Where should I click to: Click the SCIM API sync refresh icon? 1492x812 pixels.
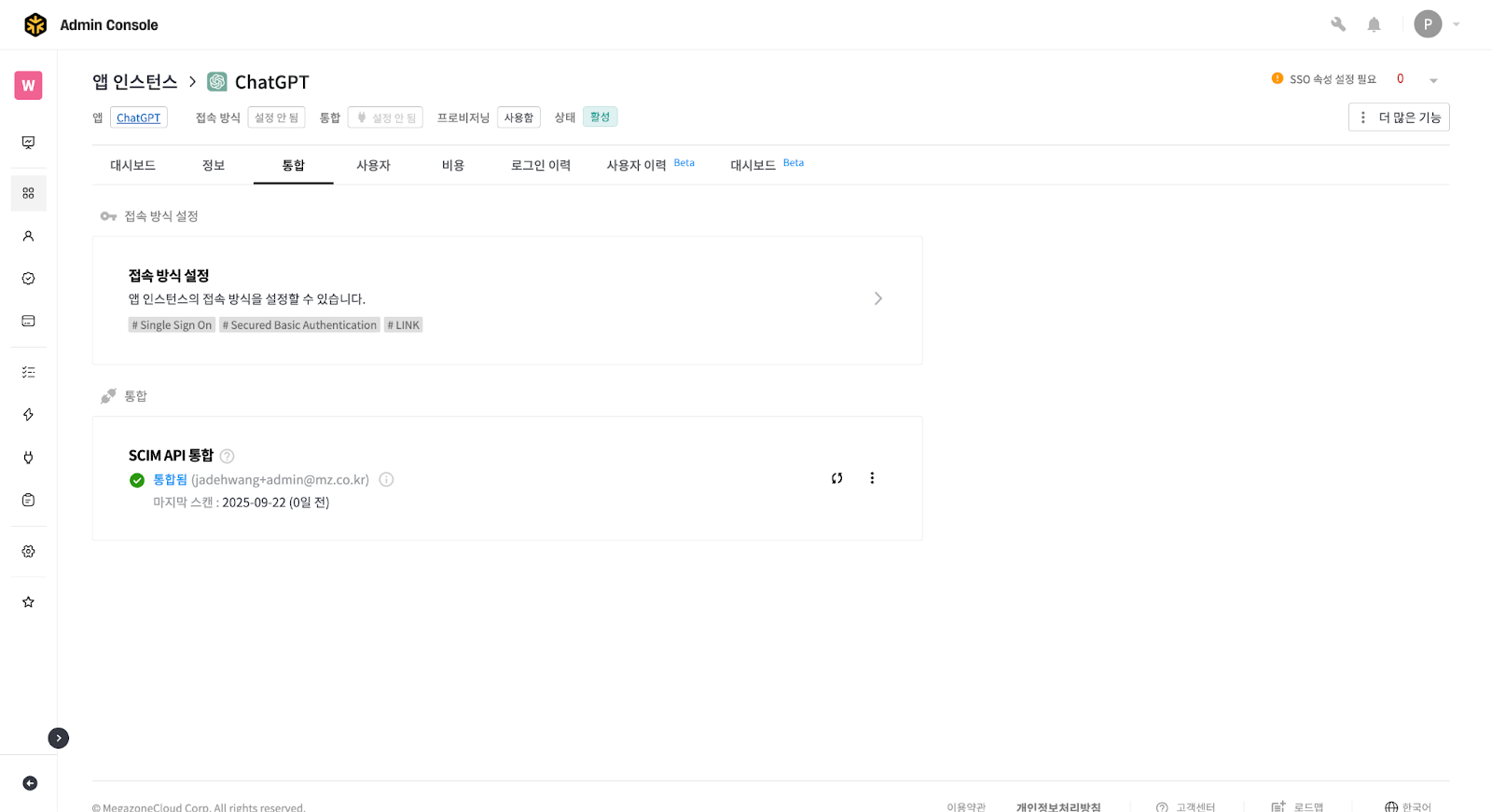click(836, 478)
